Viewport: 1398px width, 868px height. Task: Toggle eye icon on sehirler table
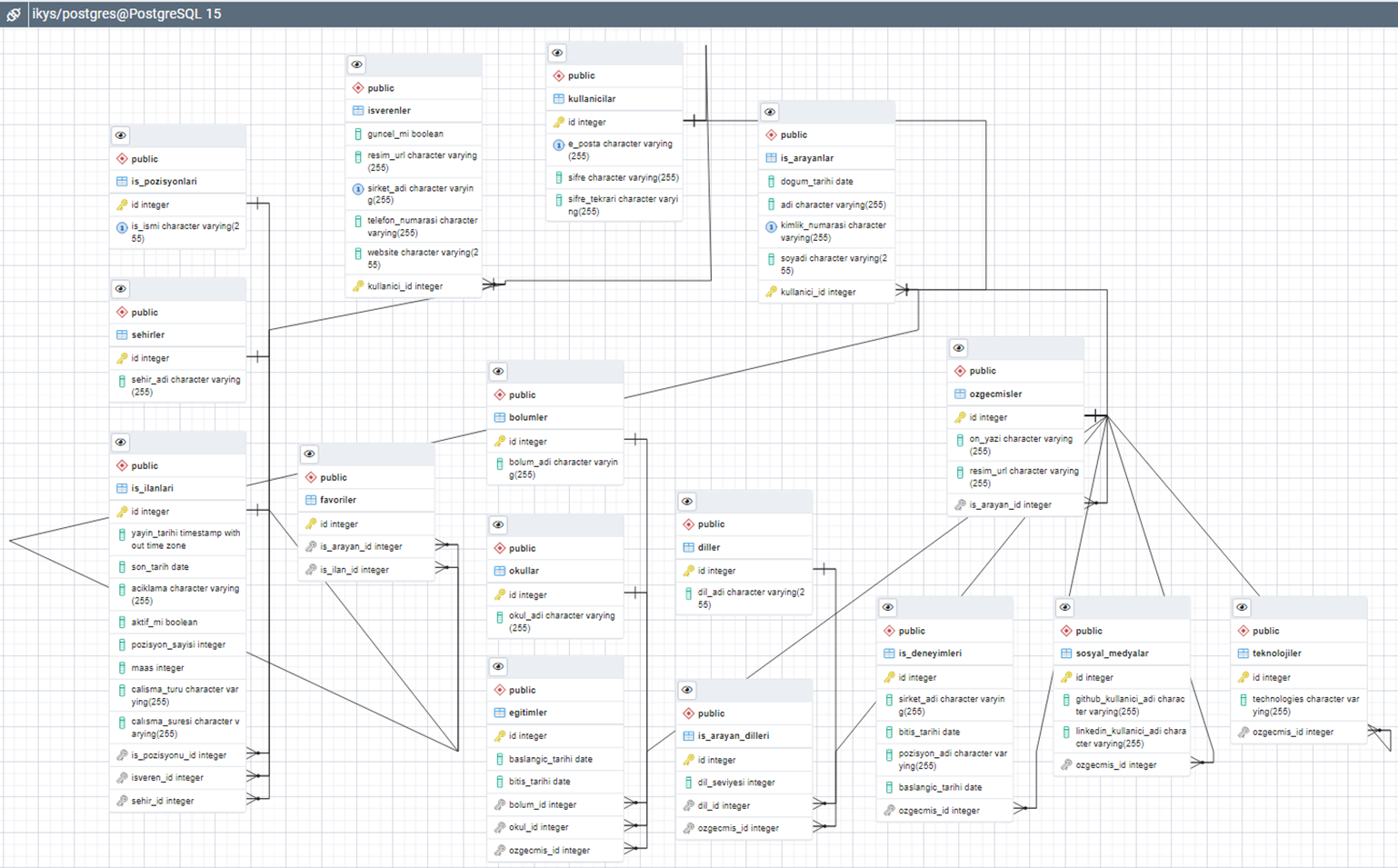point(121,289)
